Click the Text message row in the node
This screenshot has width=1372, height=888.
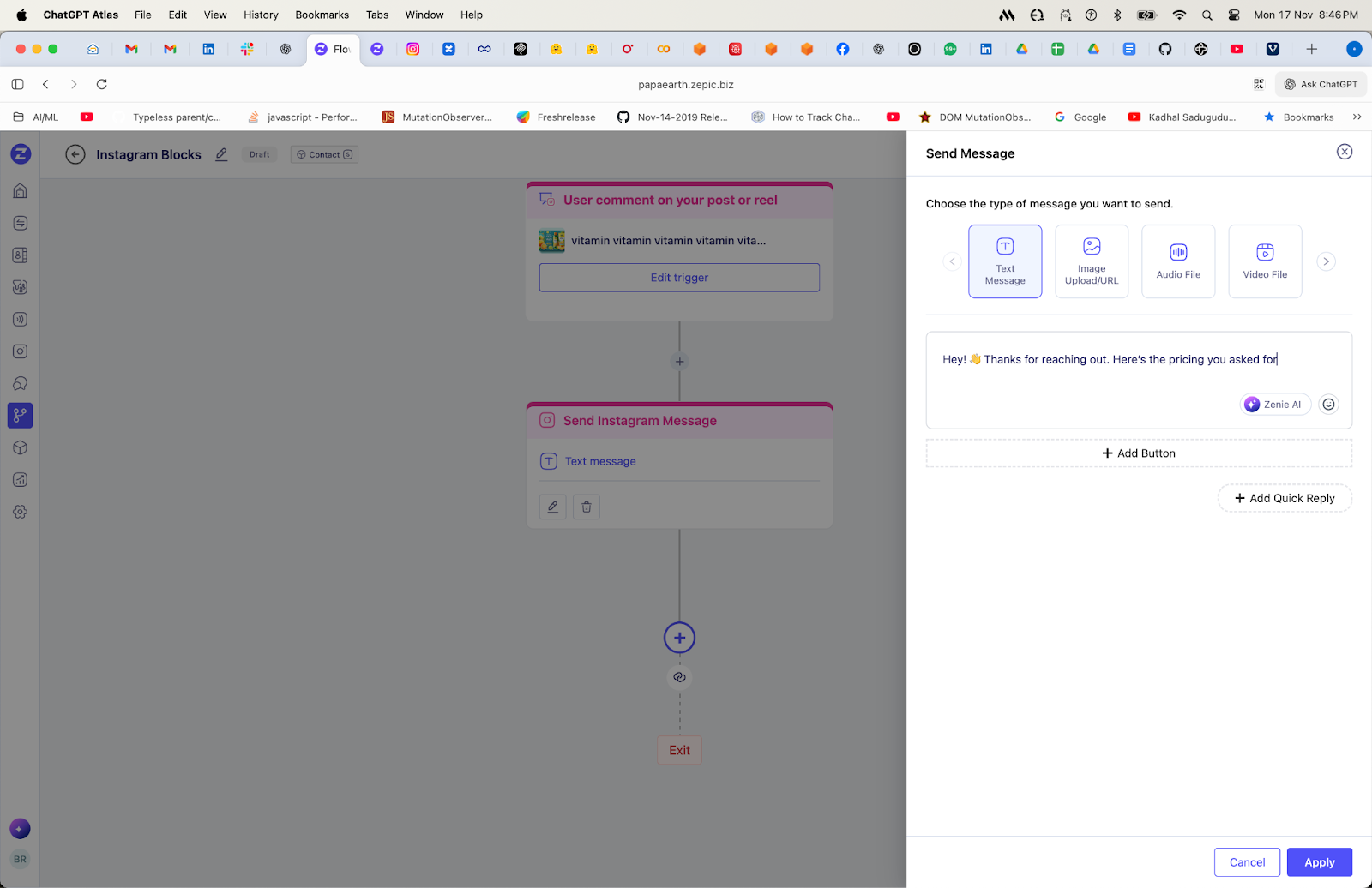click(x=679, y=461)
